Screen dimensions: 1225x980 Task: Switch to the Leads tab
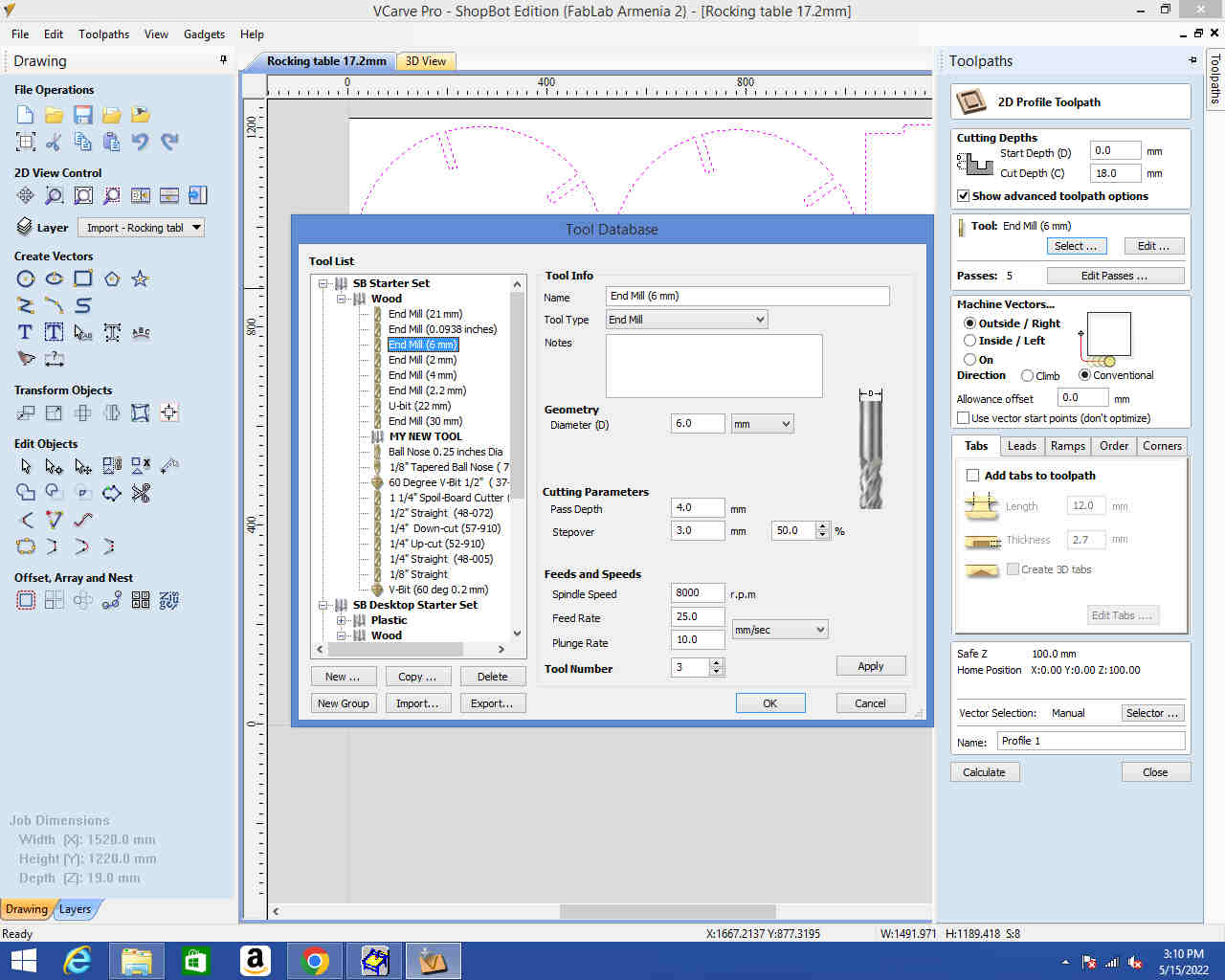click(1021, 446)
